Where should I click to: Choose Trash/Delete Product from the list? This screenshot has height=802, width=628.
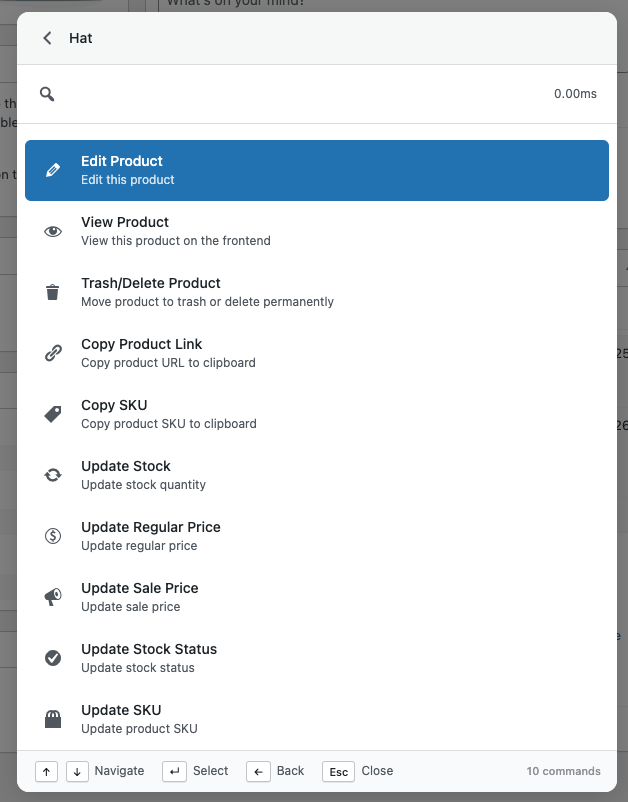316,292
